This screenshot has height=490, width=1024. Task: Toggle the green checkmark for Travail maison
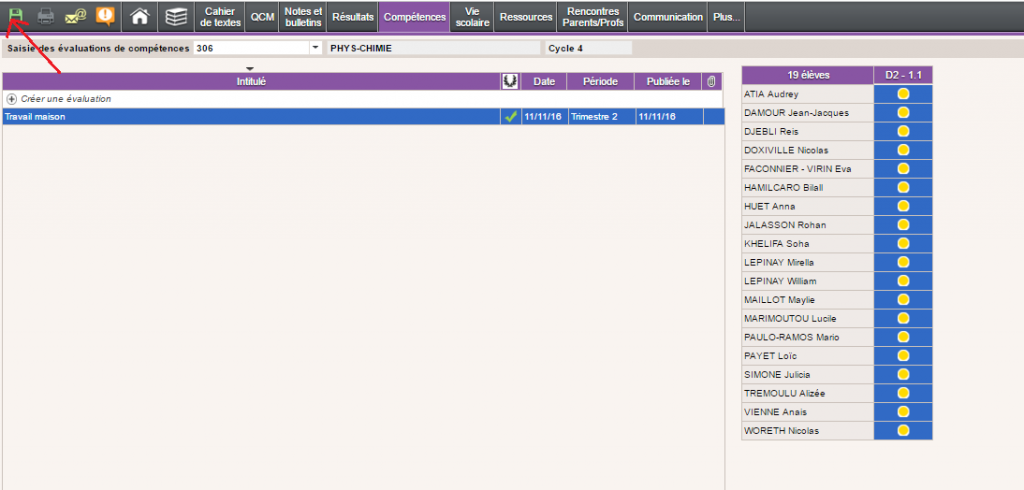pyautogui.click(x=510, y=117)
